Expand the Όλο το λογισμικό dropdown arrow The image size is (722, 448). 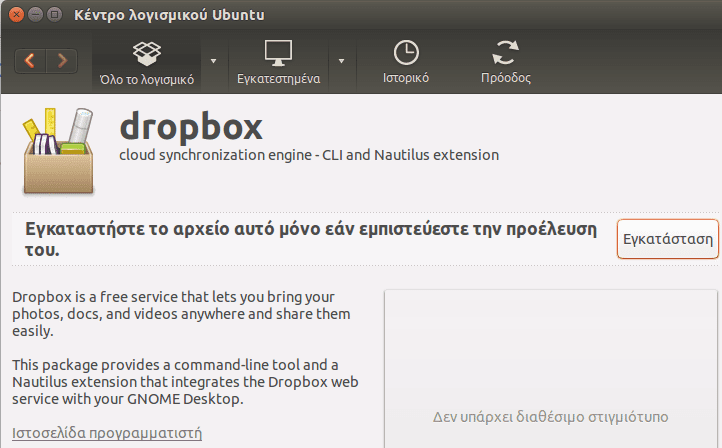[x=213, y=61]
